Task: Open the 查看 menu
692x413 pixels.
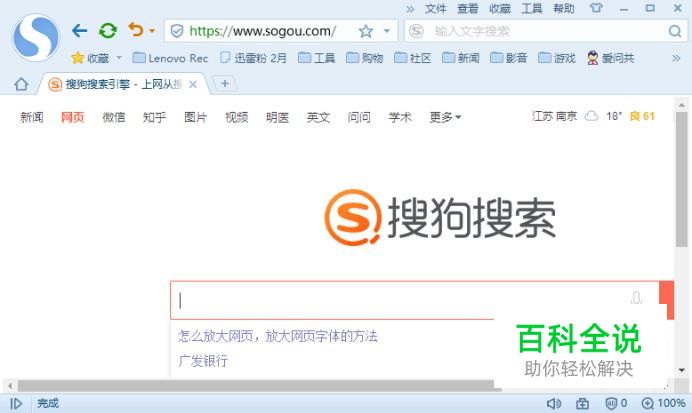Action: tap(467, 8)
